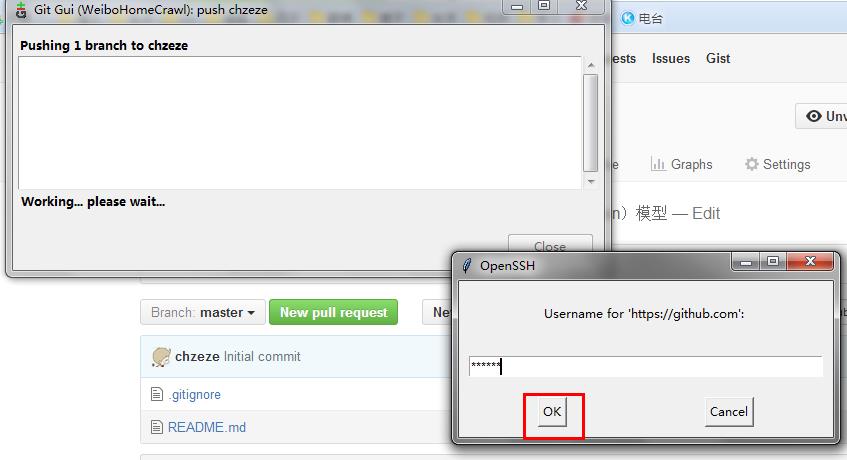
Task: Open the Branch: master dropdown on GitHub
Action: [x=203, y=313]
